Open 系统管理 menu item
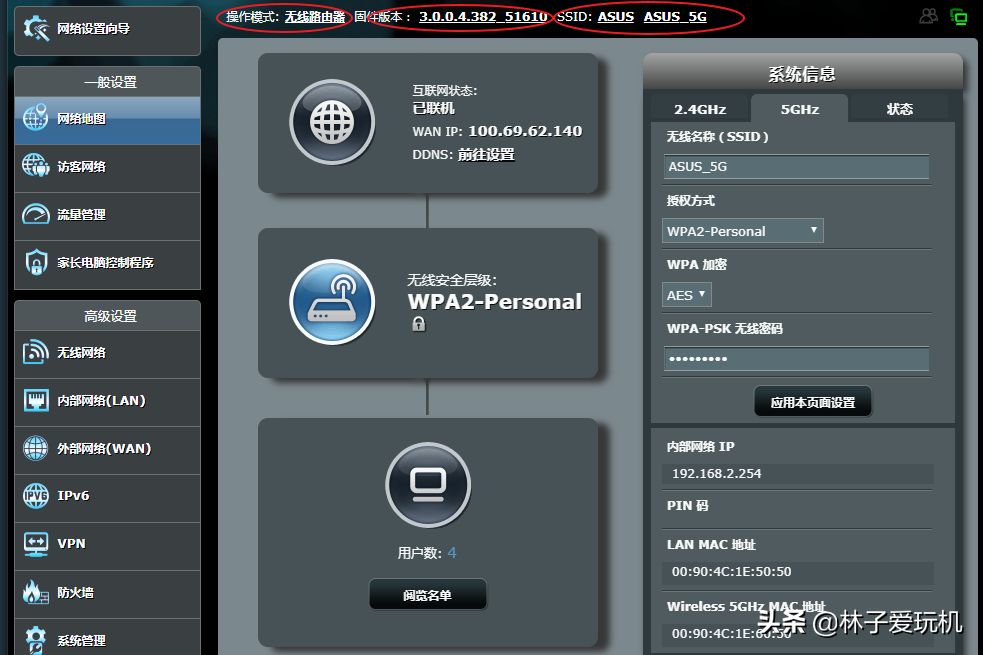Image resolution: width=983 pixels, height=655 pixels. (x=107, y=638)
